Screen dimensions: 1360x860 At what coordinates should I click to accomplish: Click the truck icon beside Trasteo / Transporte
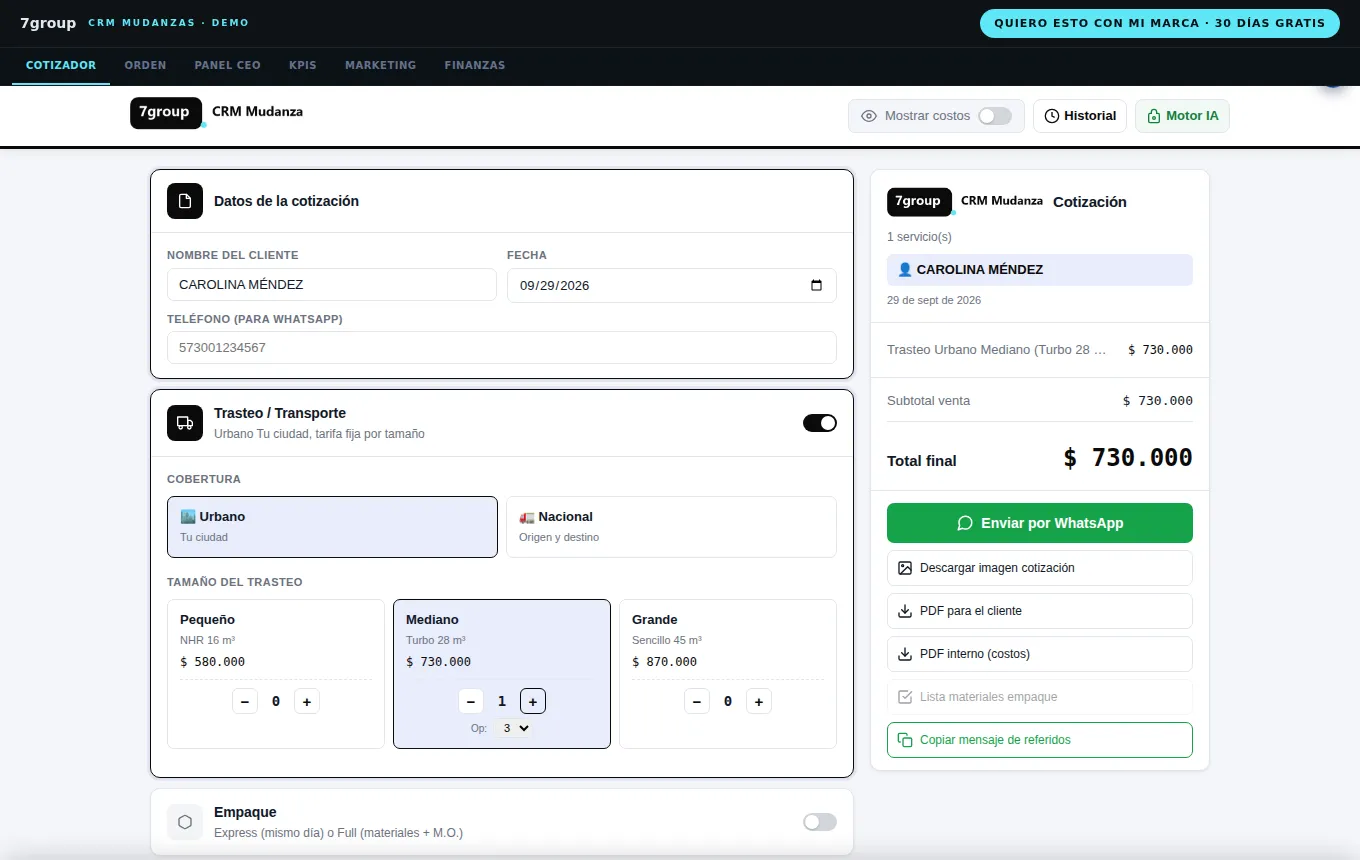[x=185, y=423]
